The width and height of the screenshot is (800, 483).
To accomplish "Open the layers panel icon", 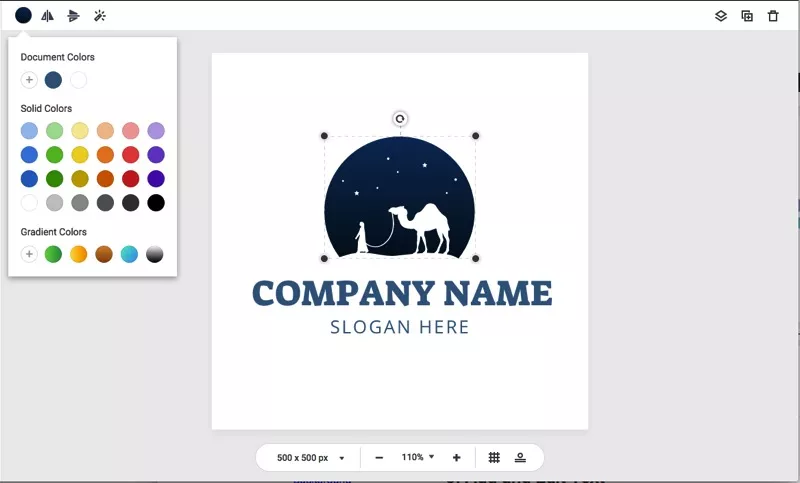I will tap(721, 16).
